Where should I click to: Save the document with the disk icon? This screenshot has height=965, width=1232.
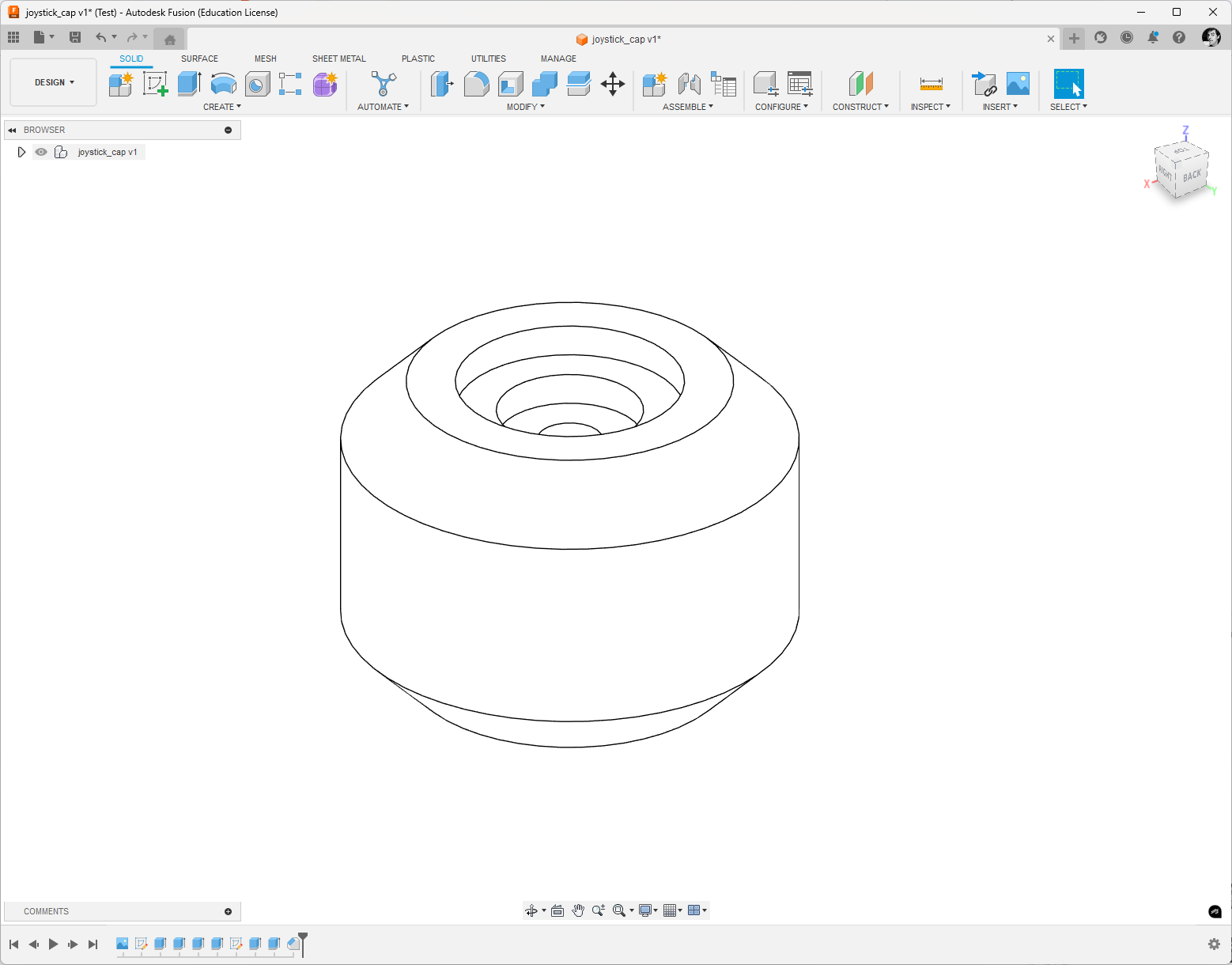coord(75,37)
